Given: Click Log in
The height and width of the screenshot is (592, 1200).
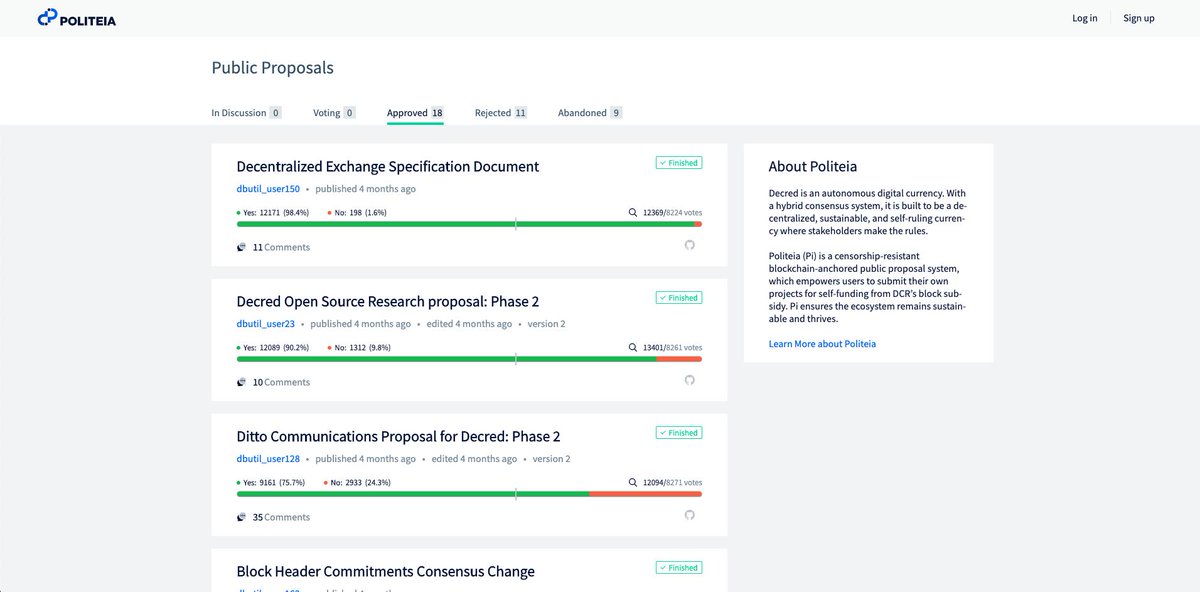Looking at the screenshot, I should (1085, 18).
